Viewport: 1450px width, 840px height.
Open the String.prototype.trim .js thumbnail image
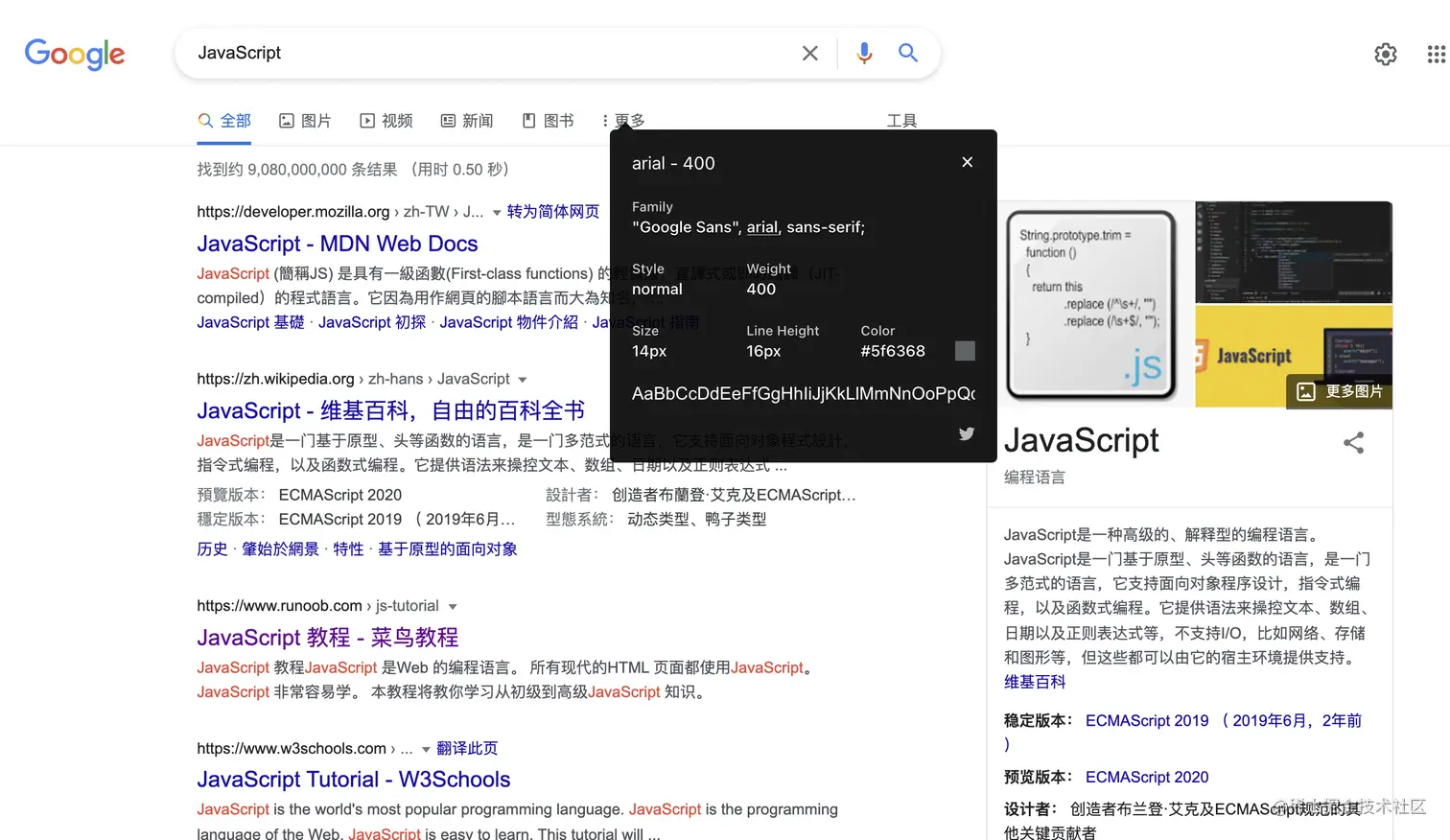click(1091, 304)
